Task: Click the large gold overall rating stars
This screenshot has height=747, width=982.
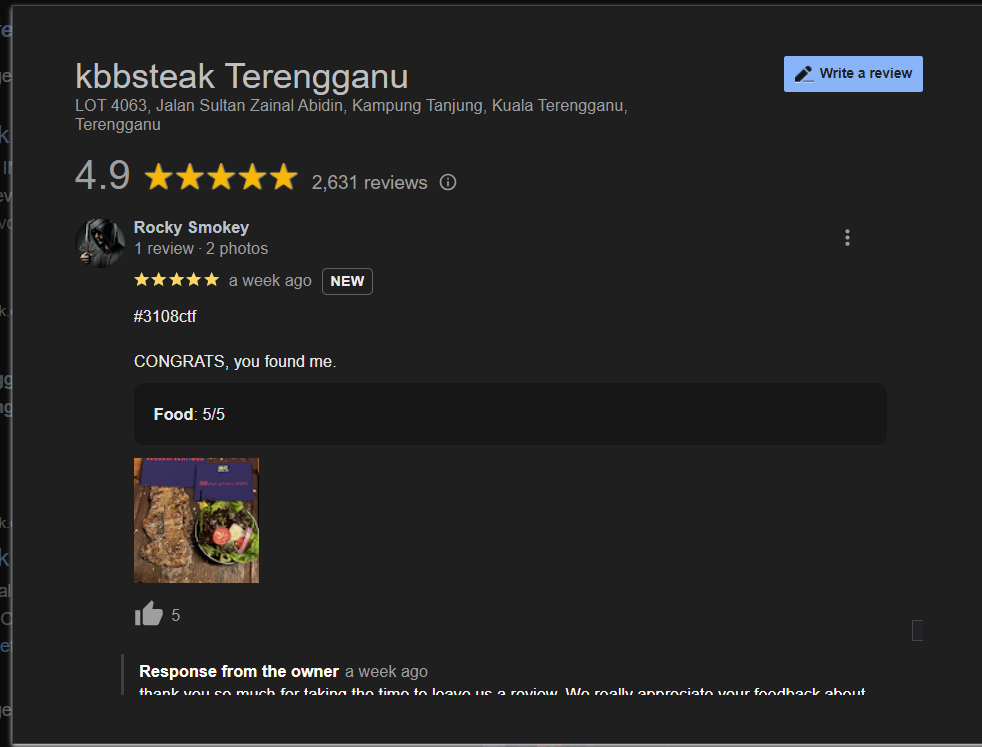Action: [221, 178]
